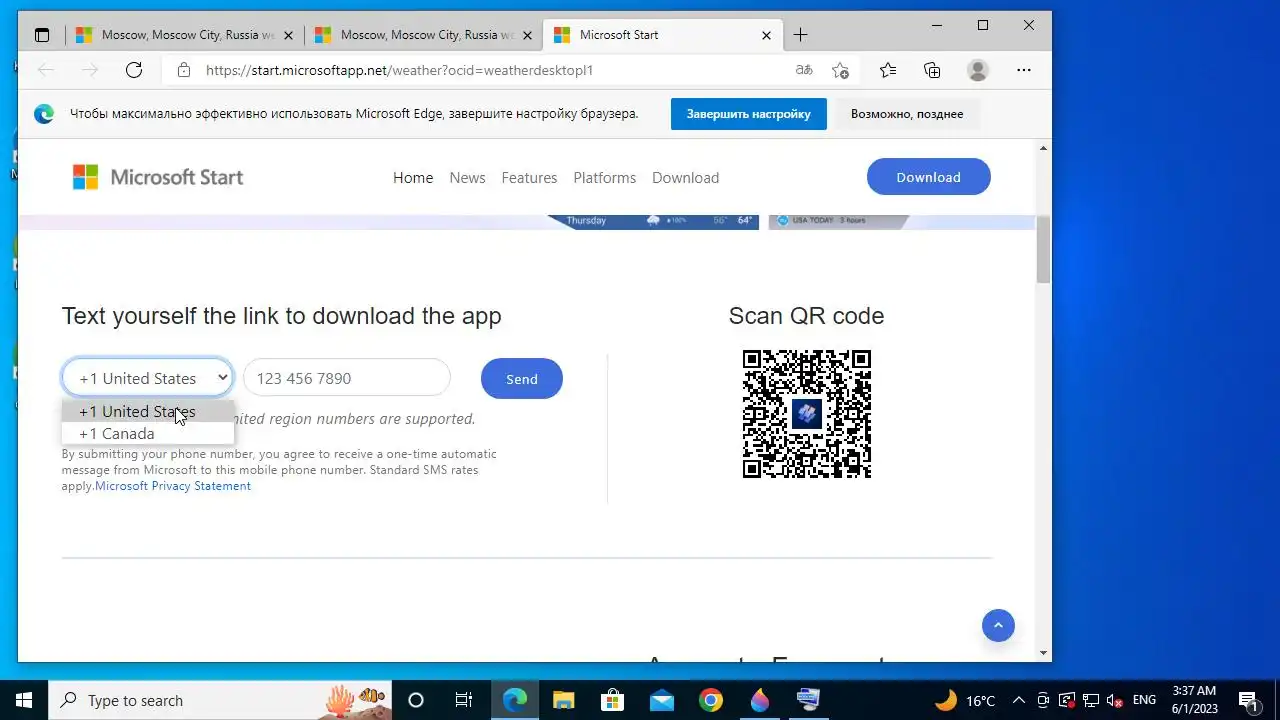
Task: Open the country code dropdown
Action: (147, 378)
